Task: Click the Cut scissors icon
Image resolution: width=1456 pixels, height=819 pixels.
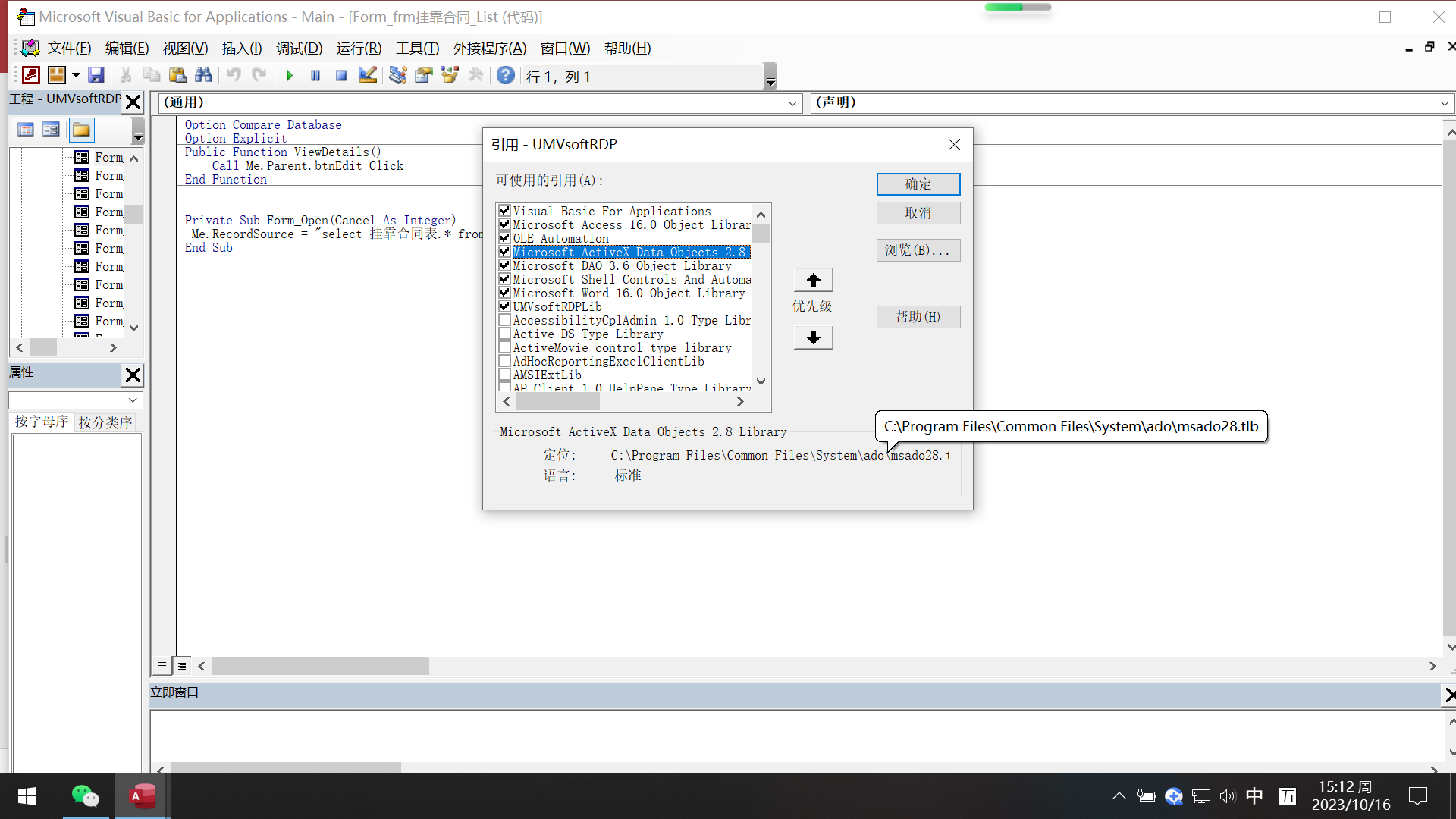Action: (x=126, y=75)
